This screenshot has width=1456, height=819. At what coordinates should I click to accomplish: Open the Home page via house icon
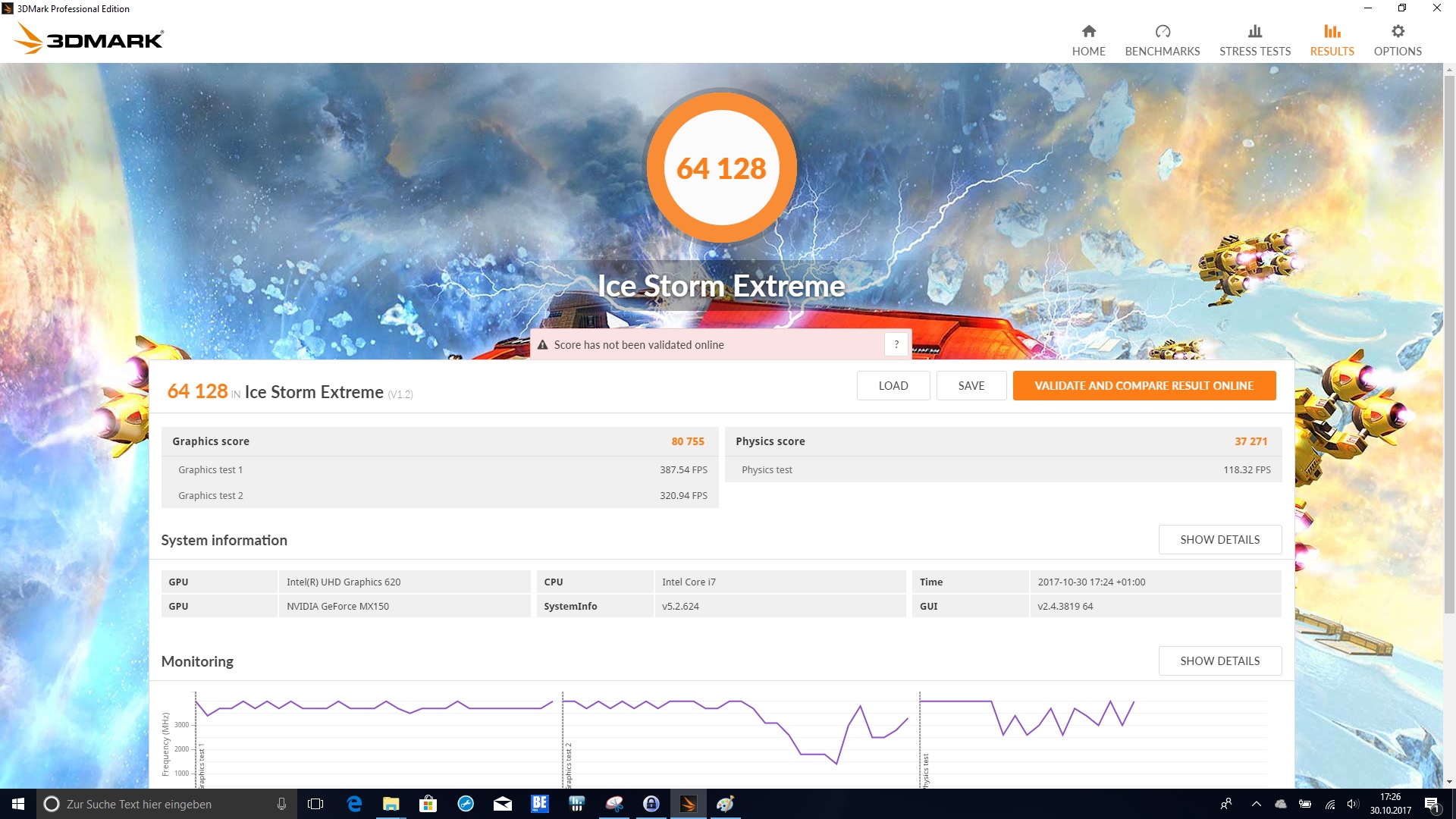tap(1088, 31)
